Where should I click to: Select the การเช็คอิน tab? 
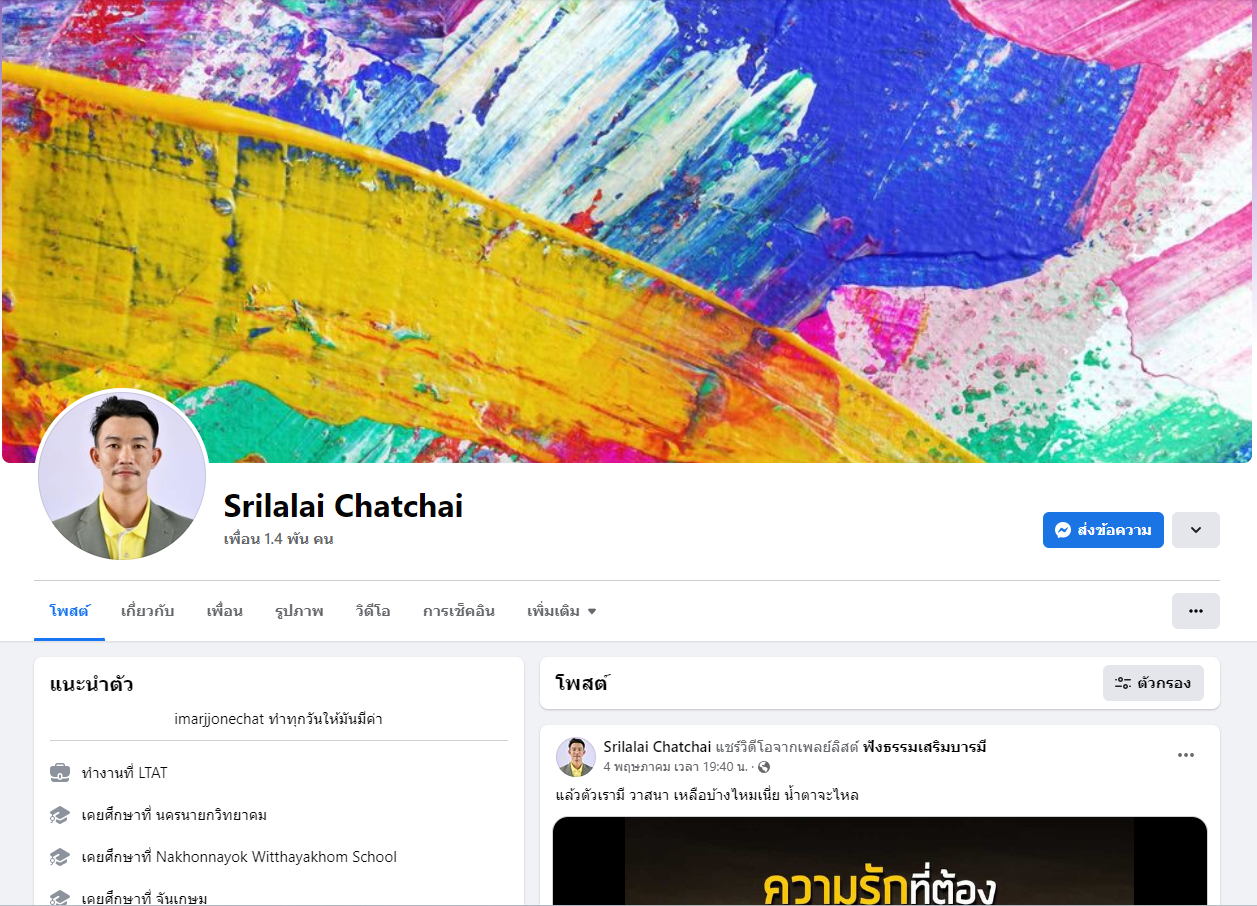[459, 611]
